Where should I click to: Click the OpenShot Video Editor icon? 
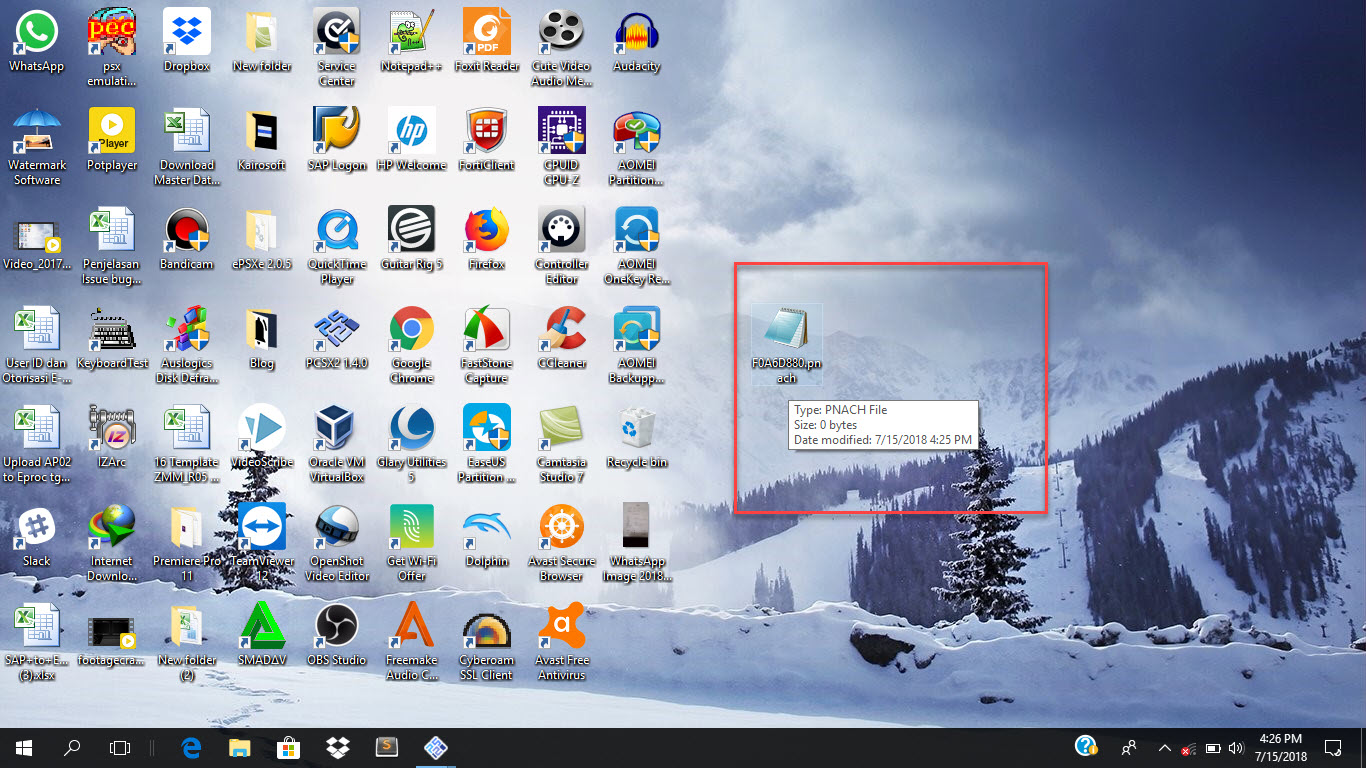(337, 527)
